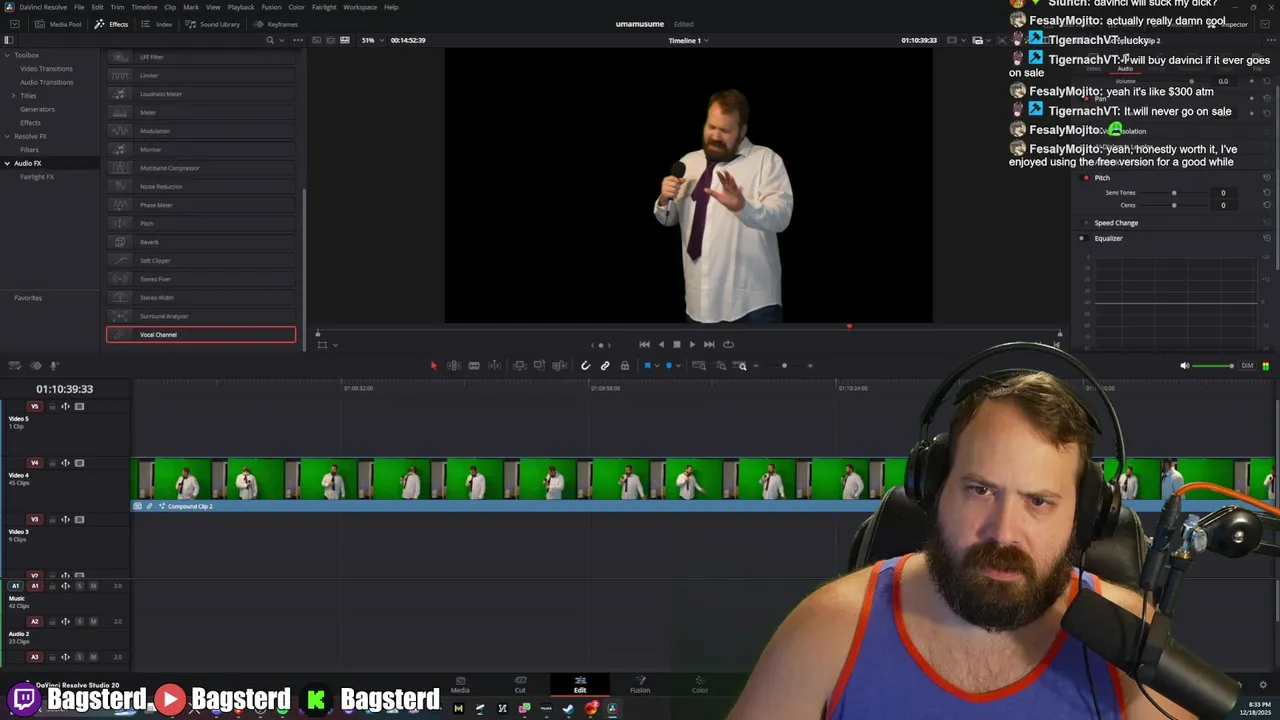The image size is (1280, 720).
Task: Select the arrow Selection mode tool in timeline toolbar
Action: coord(433,366)
